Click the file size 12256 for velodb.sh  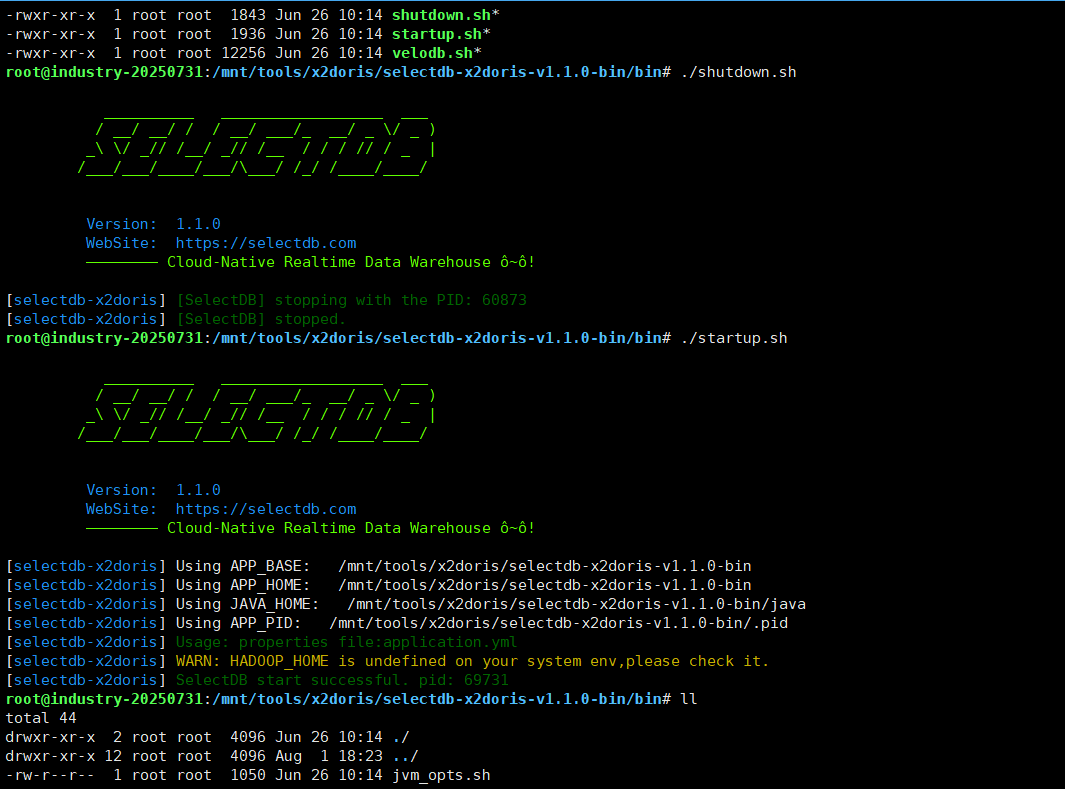click(x=243, y=53)
